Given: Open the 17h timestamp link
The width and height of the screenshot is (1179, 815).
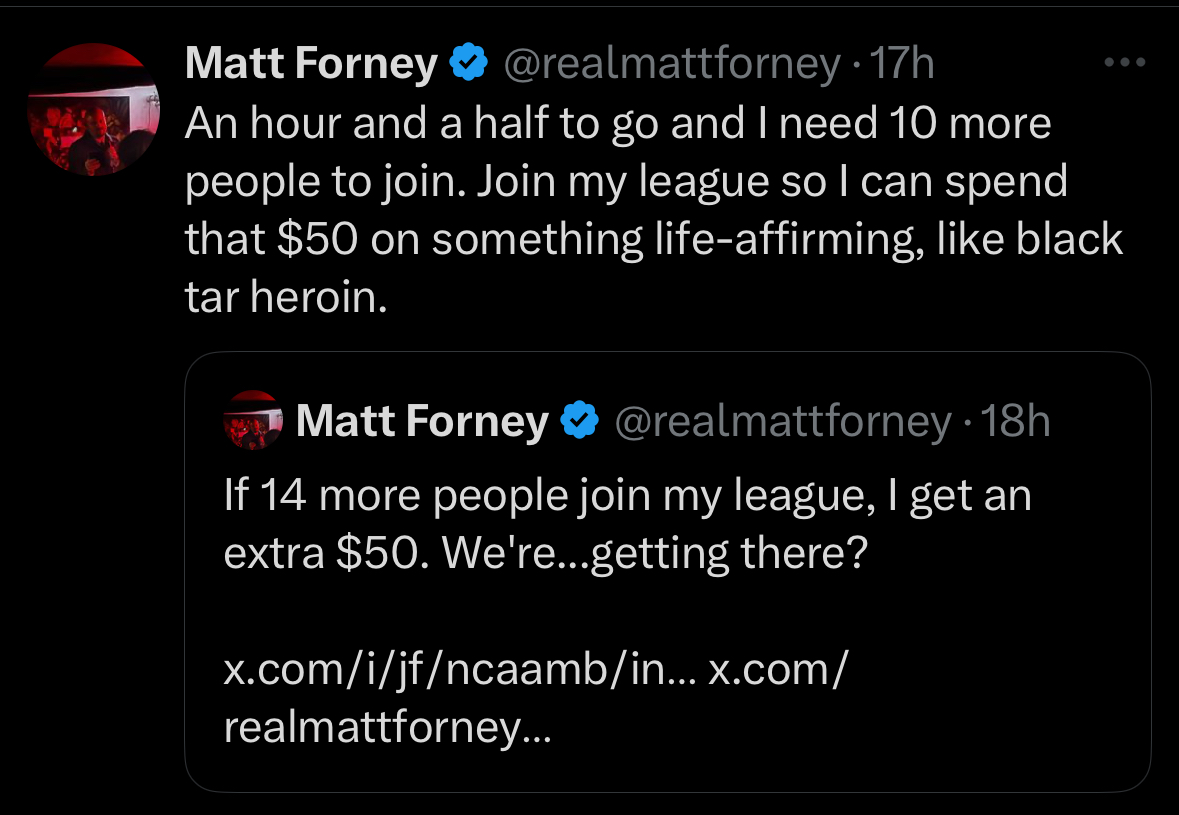Looking at the screenshot, I should [x=902, y=65].
